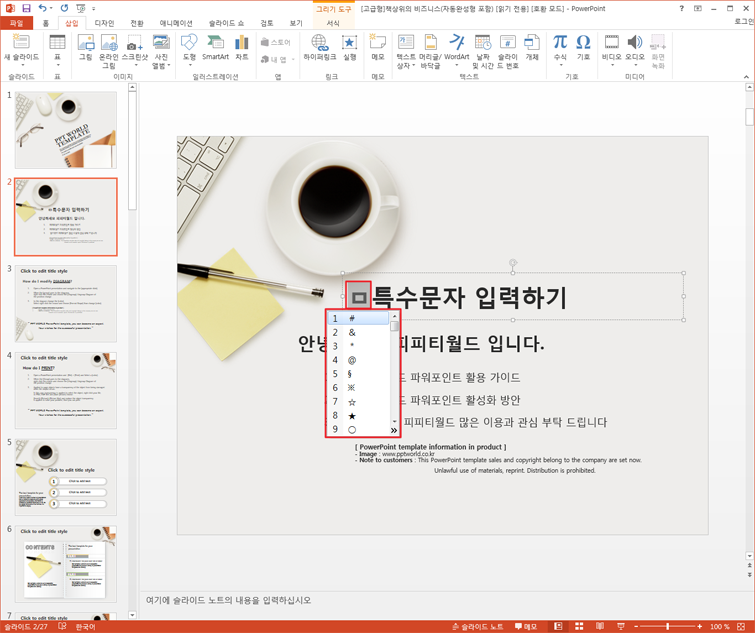Click the Hyperlink (하이퍼링크) icon
The height and width of the screenshot is (633, 755).
coord(320,42)
